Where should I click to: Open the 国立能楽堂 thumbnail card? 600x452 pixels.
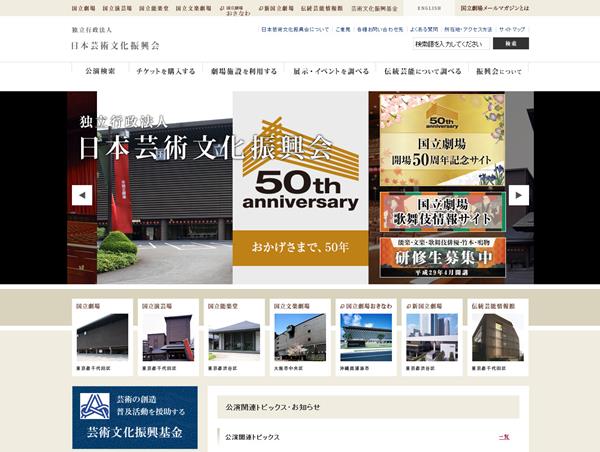click(x=234, y=336)
